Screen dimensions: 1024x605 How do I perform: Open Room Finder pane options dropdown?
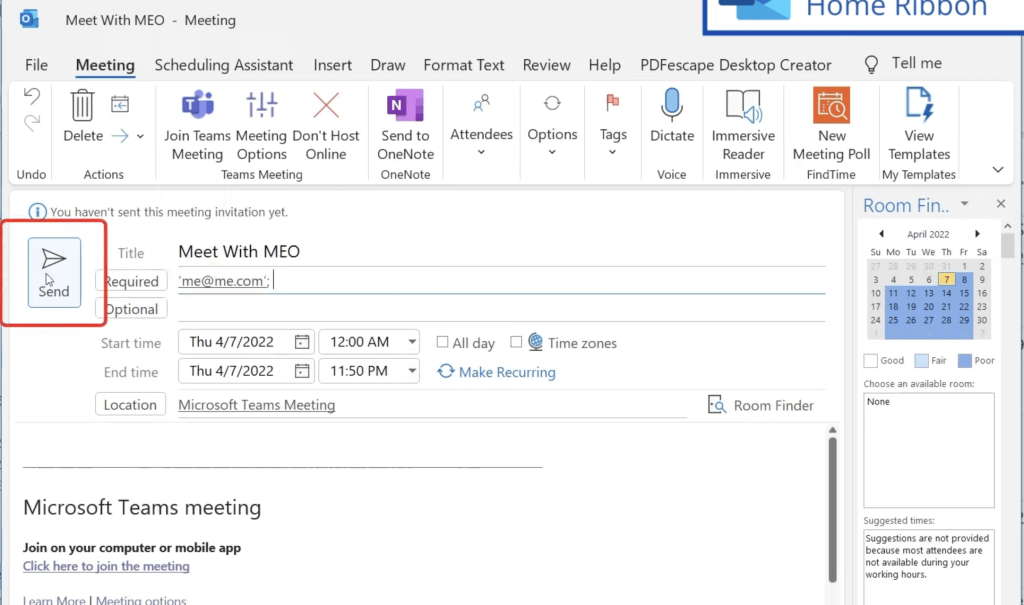tap(965, 204)
